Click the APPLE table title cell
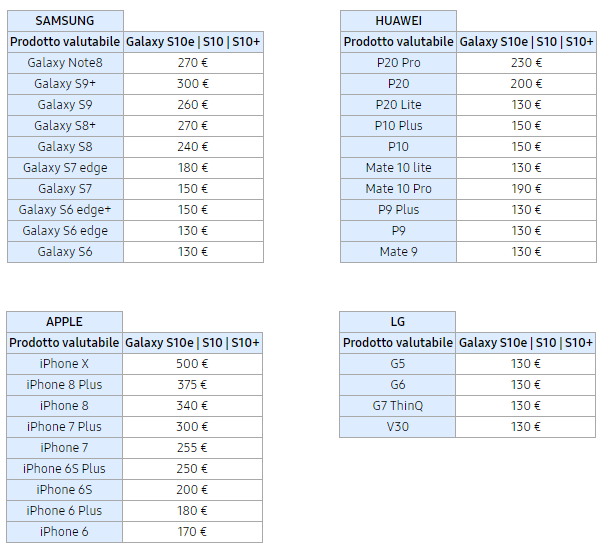Screen dimensions: 602x547 (x=65, y=321)
